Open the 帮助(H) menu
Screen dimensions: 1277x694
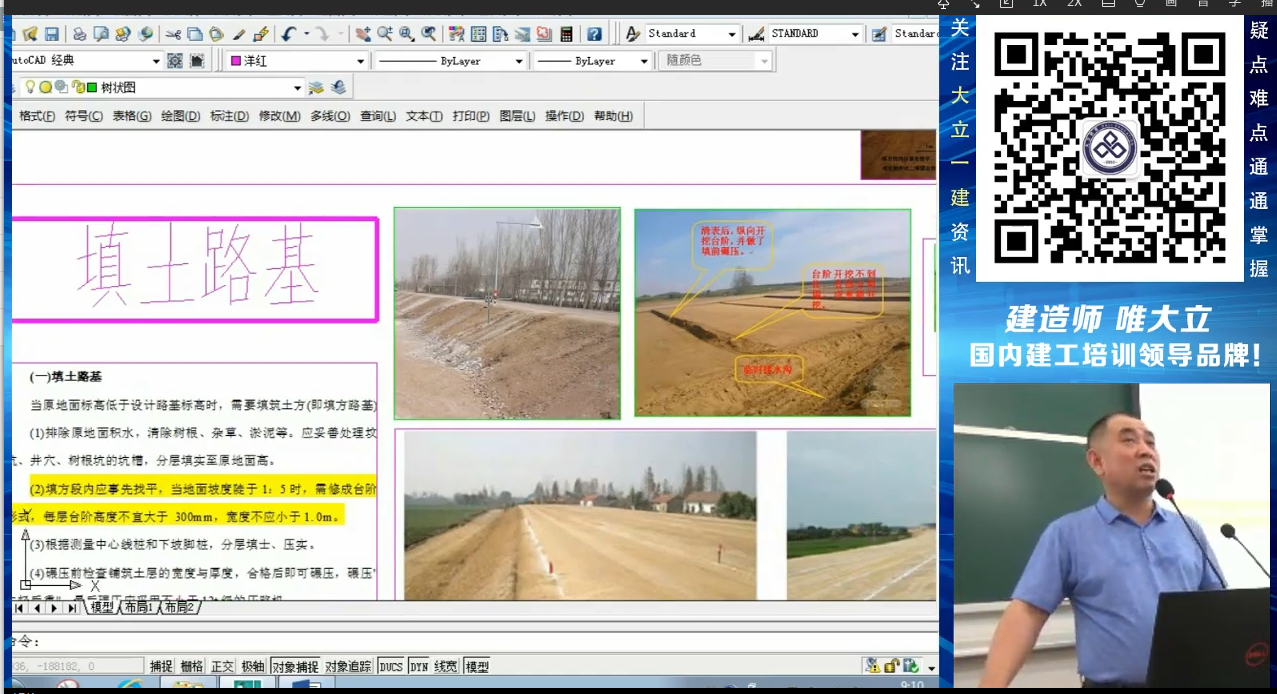tap(613, 116)
